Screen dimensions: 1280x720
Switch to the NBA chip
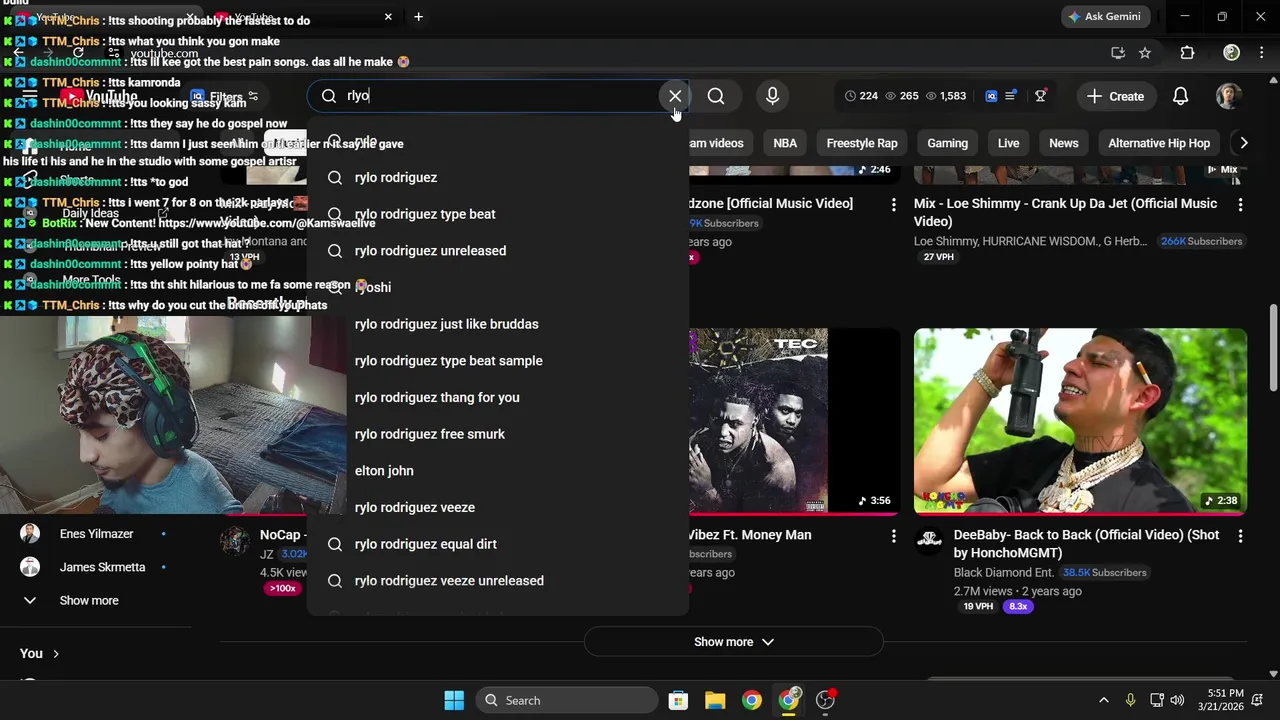tap(785, 143)
